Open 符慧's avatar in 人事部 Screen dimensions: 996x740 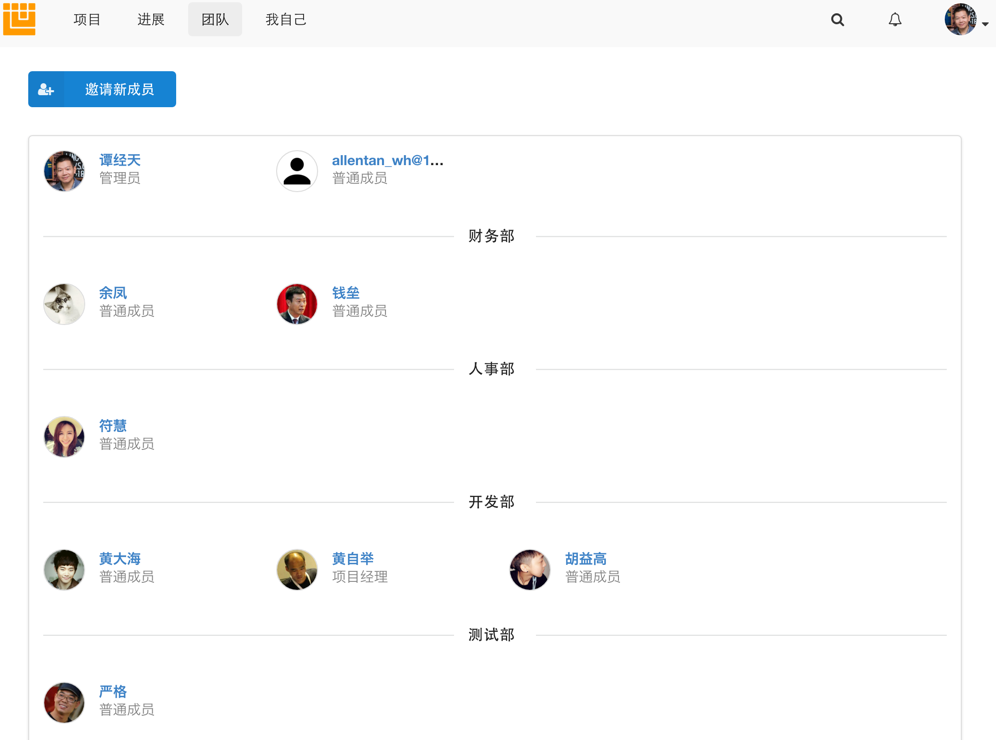[64, 436]
